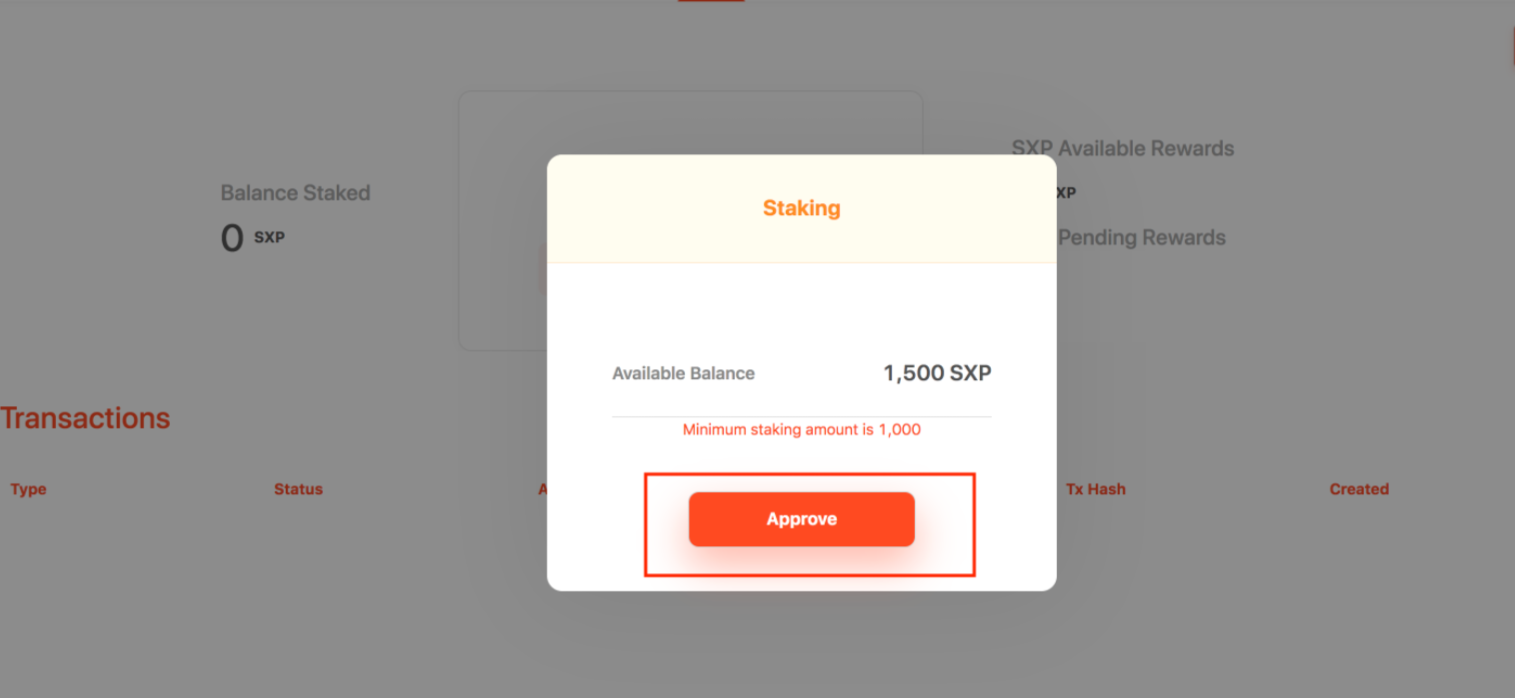Screen dimensions: 1515x698
Task: Click the Tx Hash column header
Action: tap(1095, 489)
